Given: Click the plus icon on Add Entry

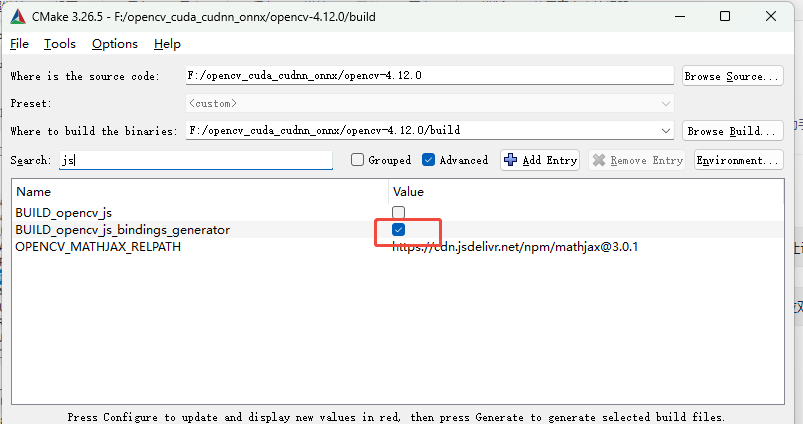Looking at the screenshot, I should coord(511,160).
